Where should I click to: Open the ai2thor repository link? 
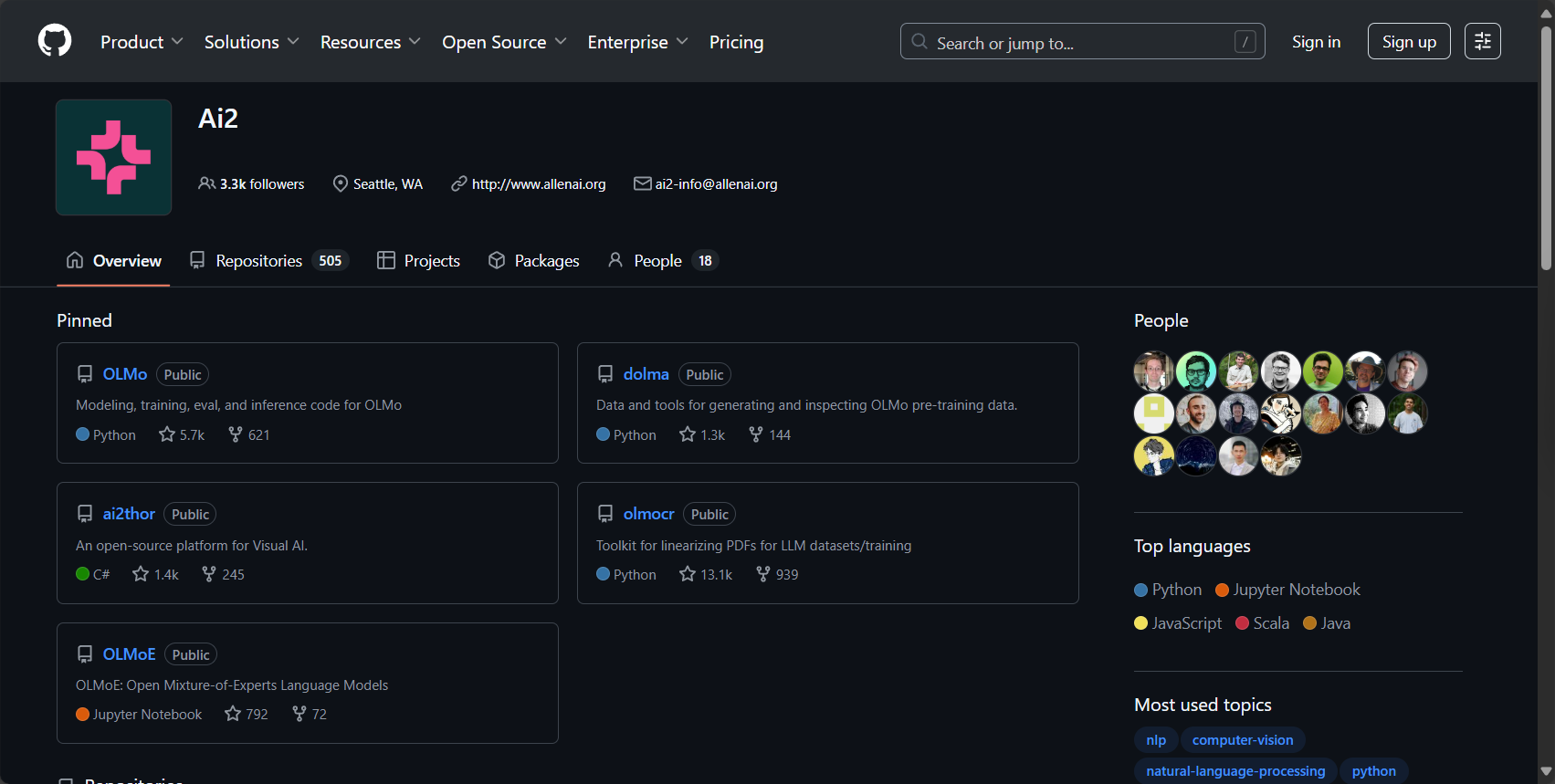[x=129, y=514]
